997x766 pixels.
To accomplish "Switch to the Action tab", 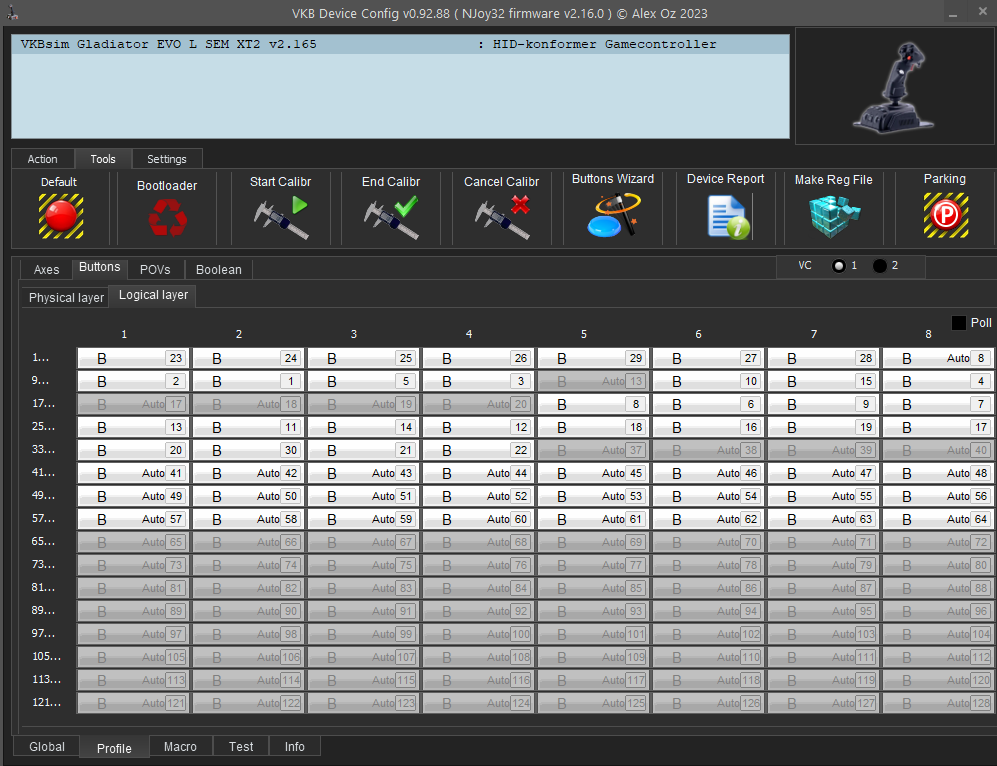I will (43, 159).
